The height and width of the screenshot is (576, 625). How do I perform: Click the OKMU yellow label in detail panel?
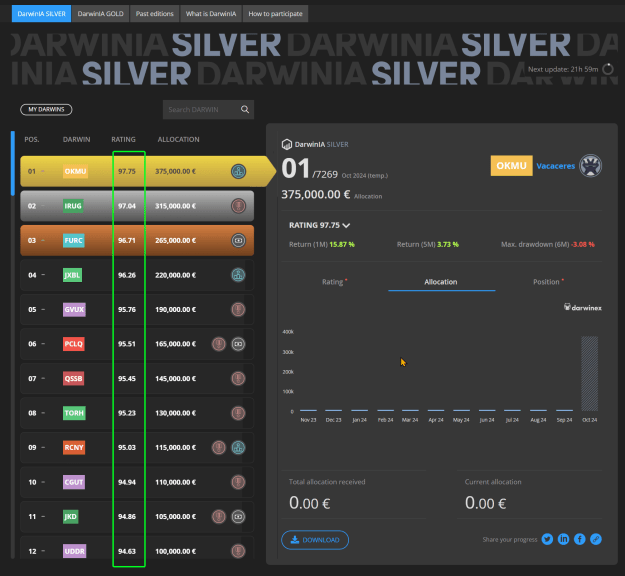click(511, 165)
